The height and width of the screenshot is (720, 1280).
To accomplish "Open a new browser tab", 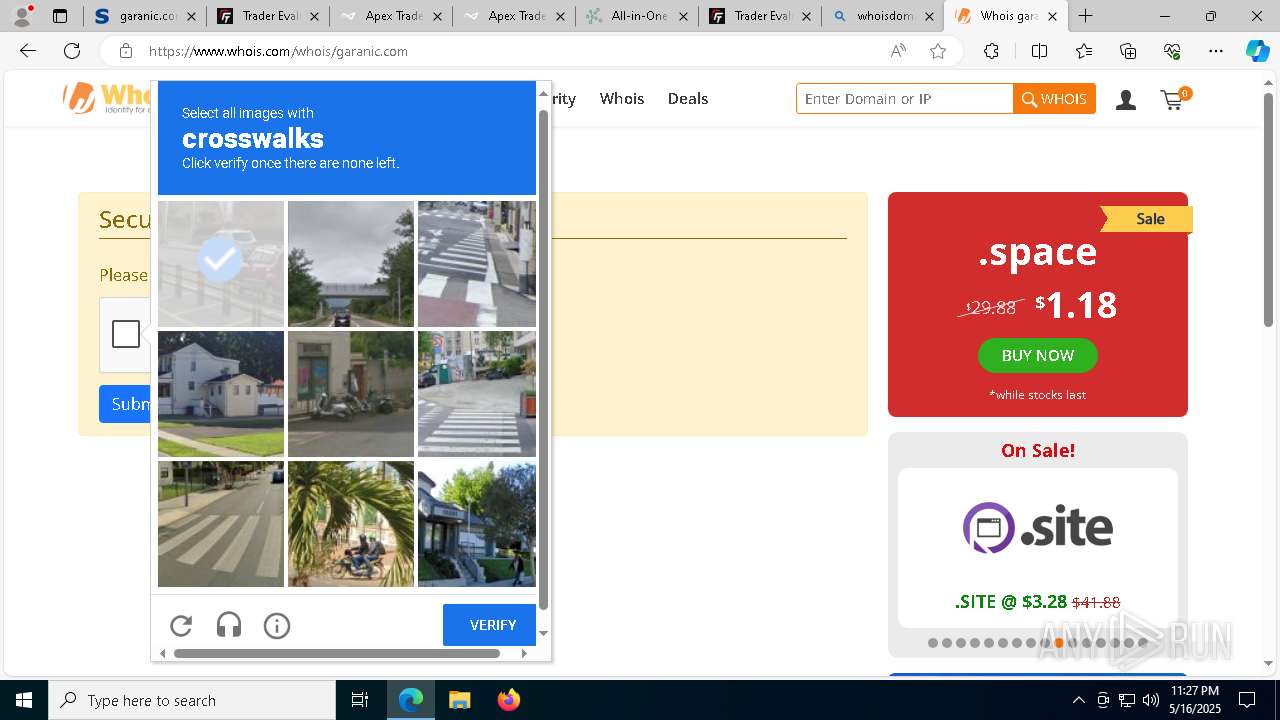I will [1085, 16].
